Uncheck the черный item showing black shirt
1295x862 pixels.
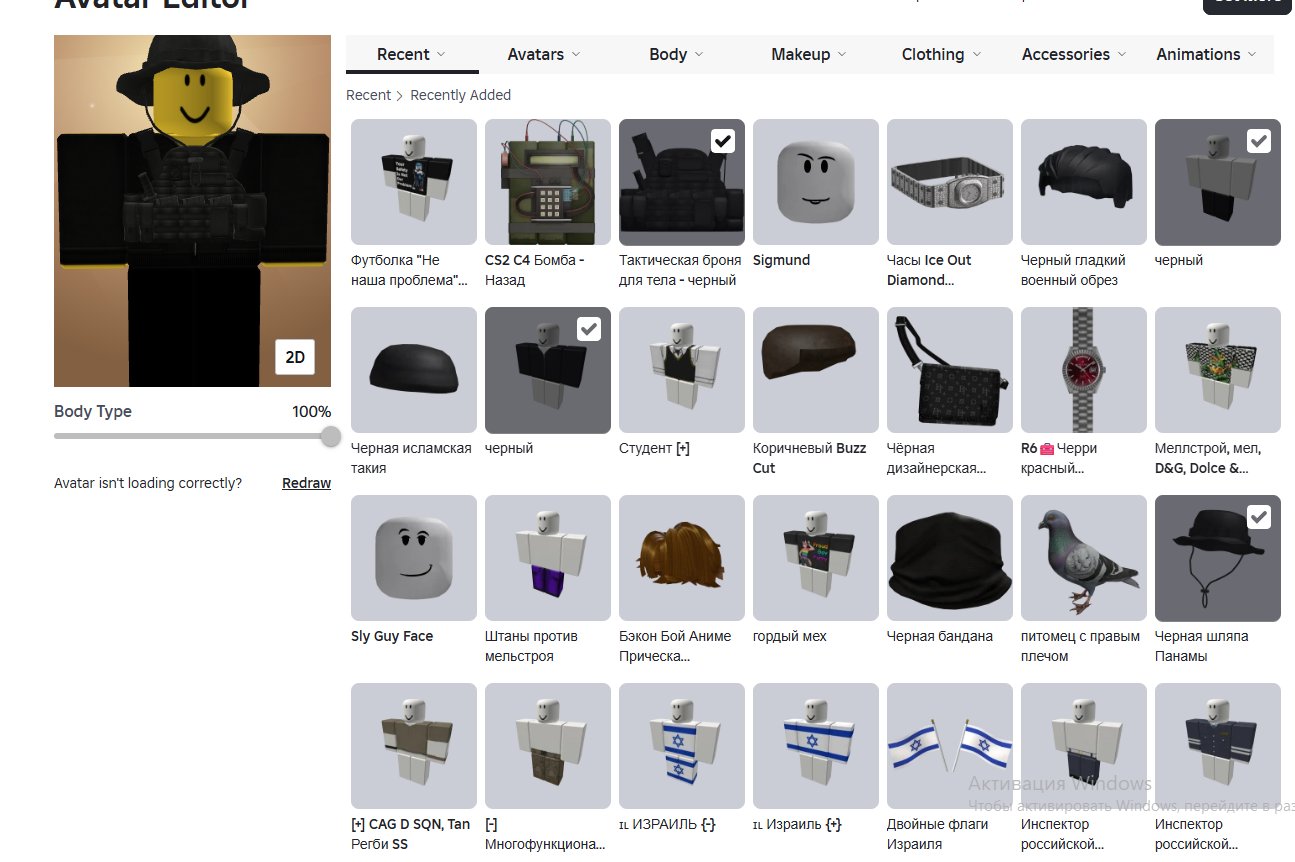coord(588,329)
